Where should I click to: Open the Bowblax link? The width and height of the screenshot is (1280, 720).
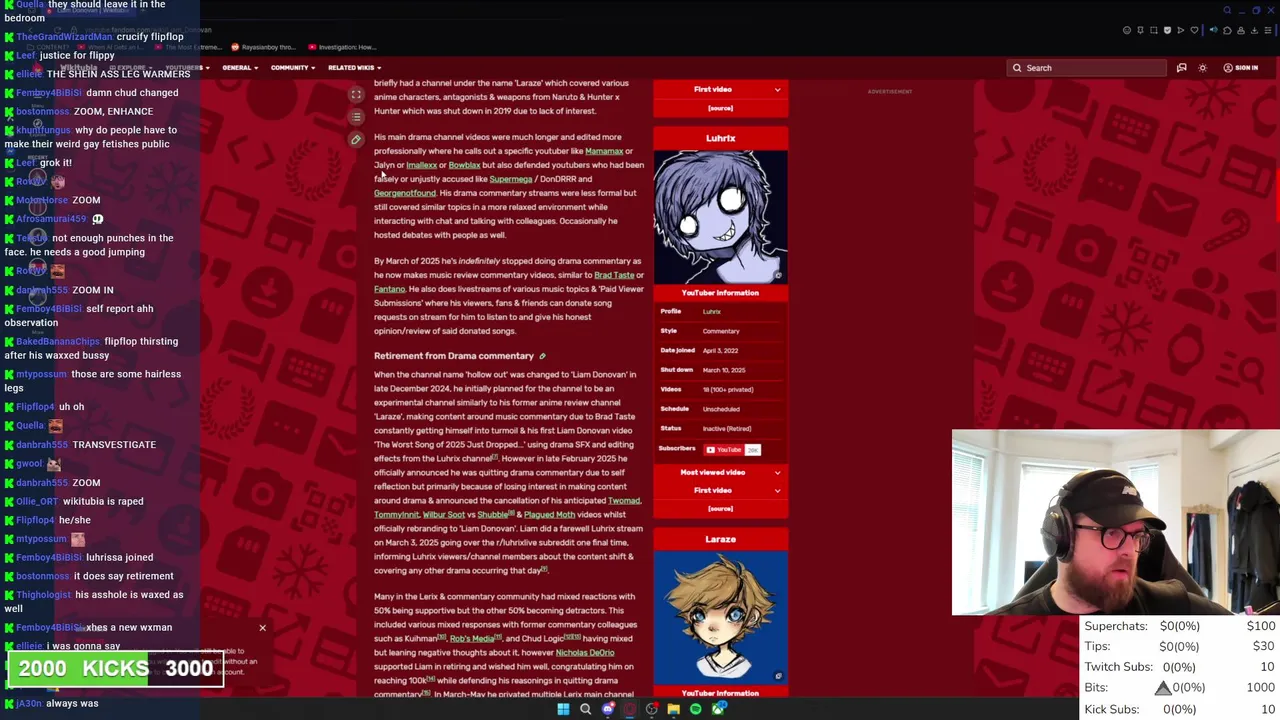(x=464, y=165)
